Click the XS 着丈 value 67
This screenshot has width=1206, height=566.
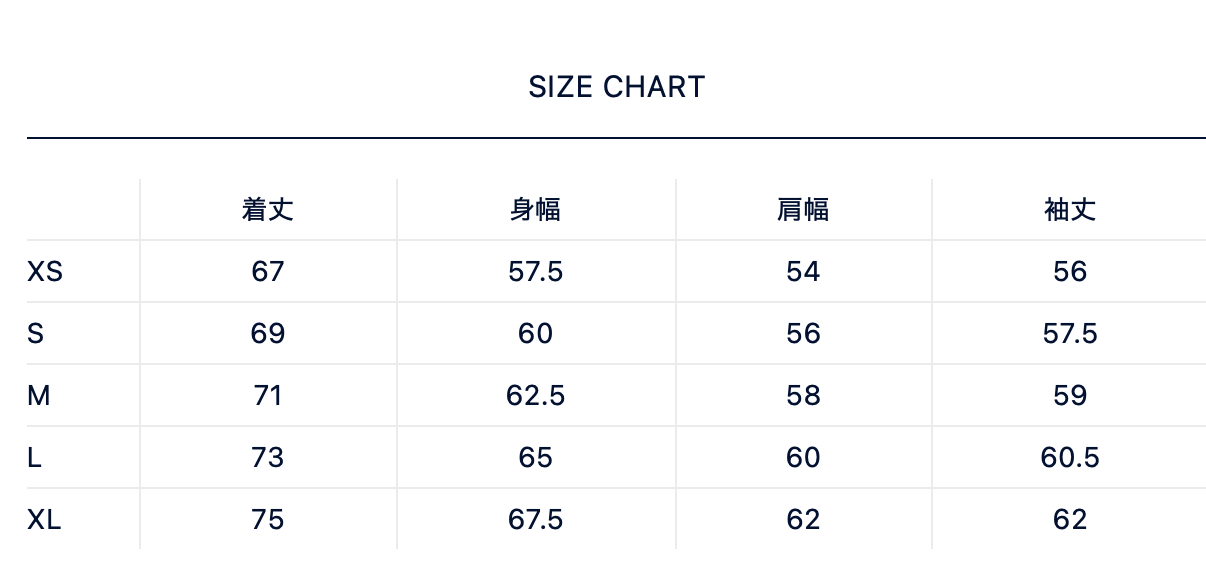pyautogui.click(x=268, y=271)
